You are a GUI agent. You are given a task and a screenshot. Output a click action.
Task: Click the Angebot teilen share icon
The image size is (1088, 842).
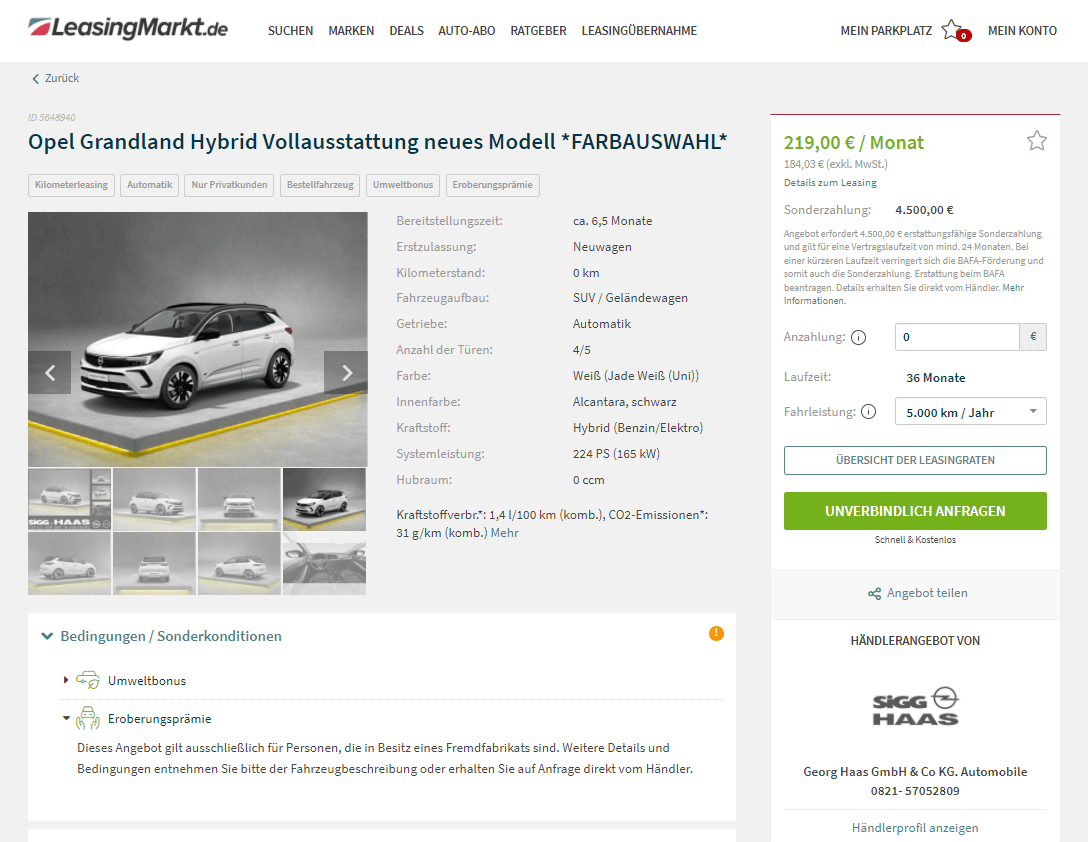click(x=874, y=593)
